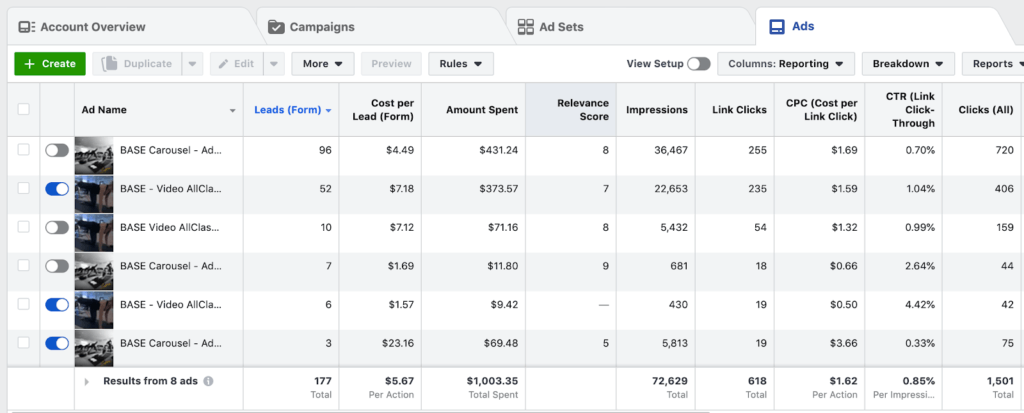
Task: Click the Account Overview tab icon
Action: [27, 27]
